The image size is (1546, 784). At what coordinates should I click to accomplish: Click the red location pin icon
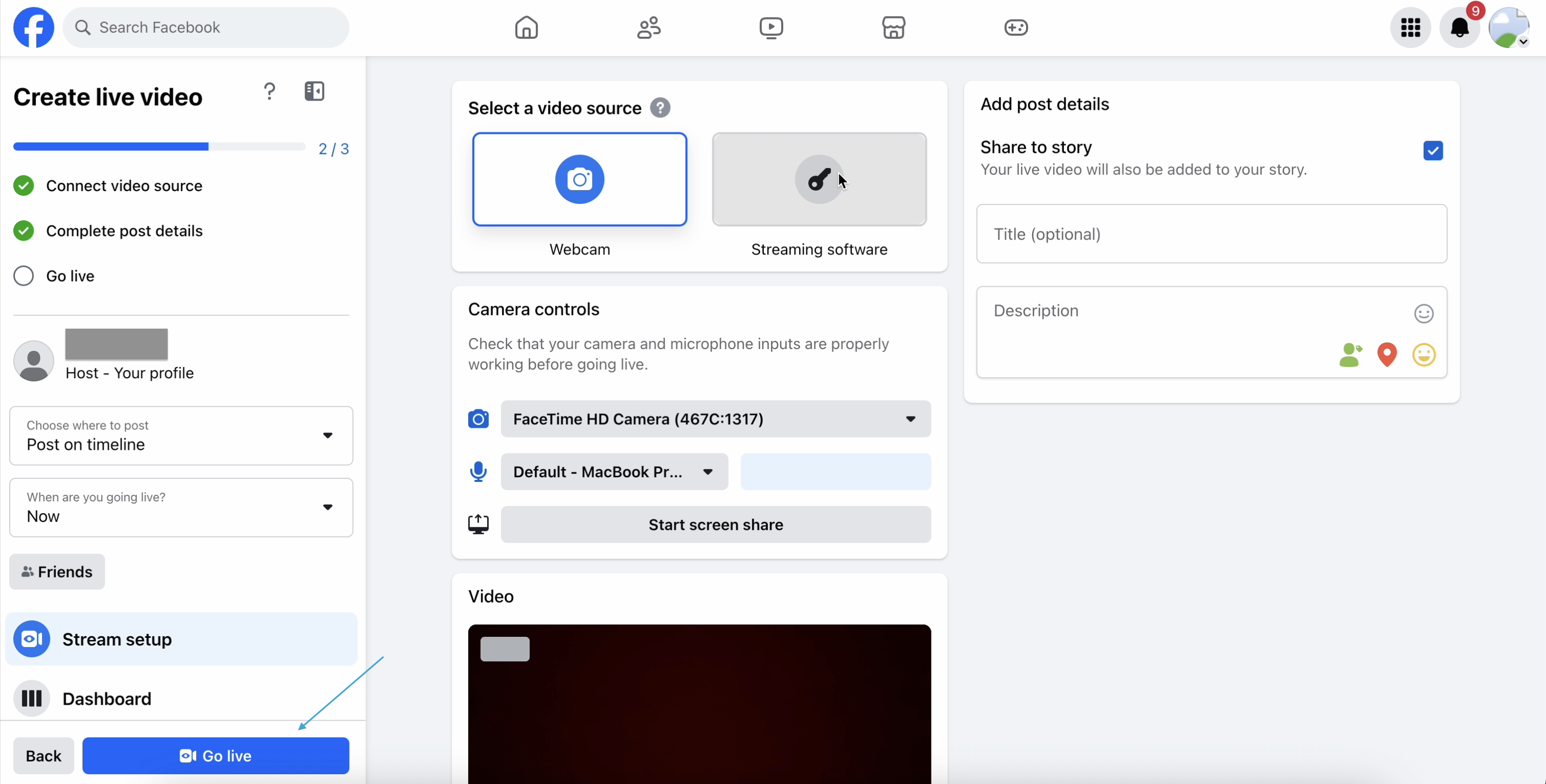point(1387,355)
